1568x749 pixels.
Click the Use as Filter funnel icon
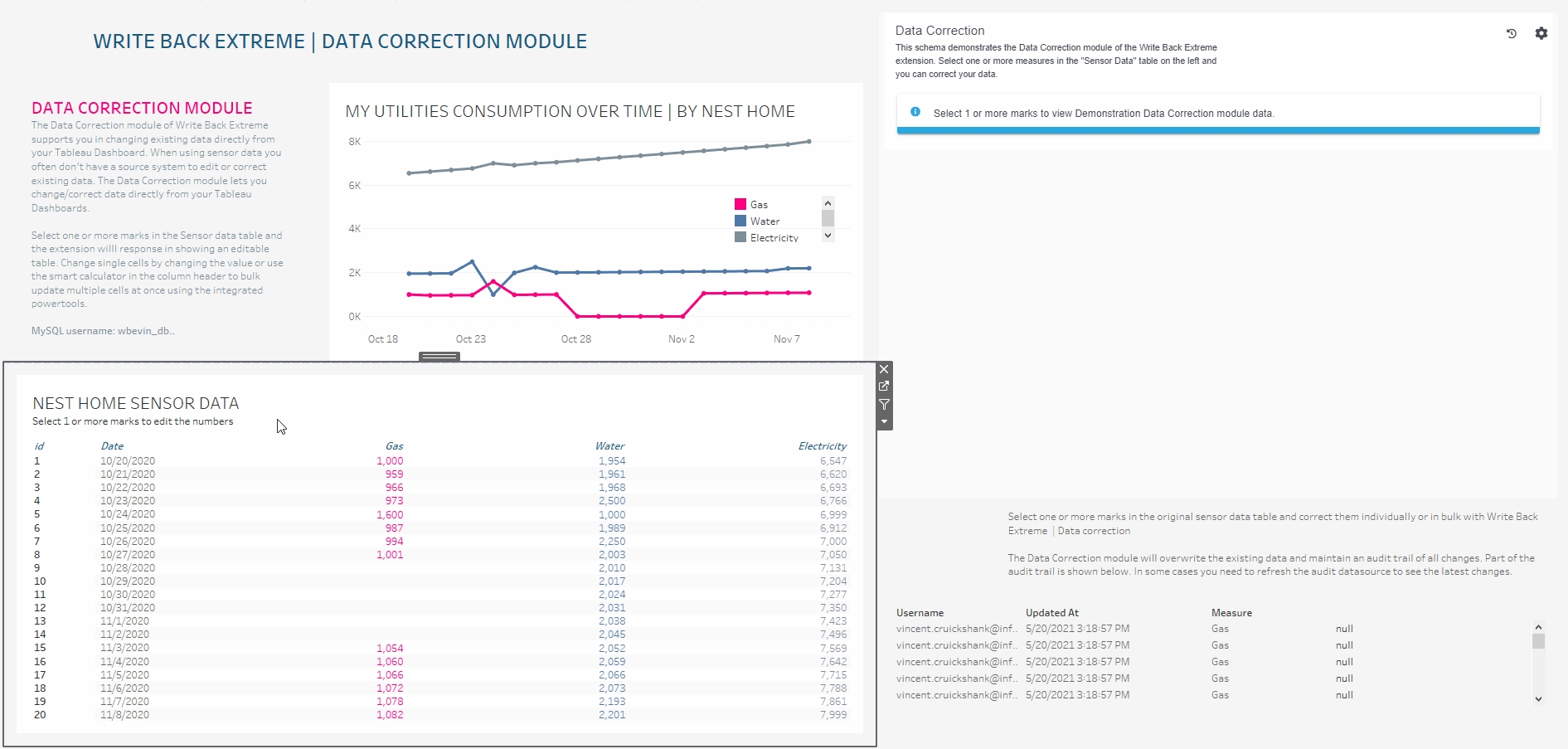point(884,405)
